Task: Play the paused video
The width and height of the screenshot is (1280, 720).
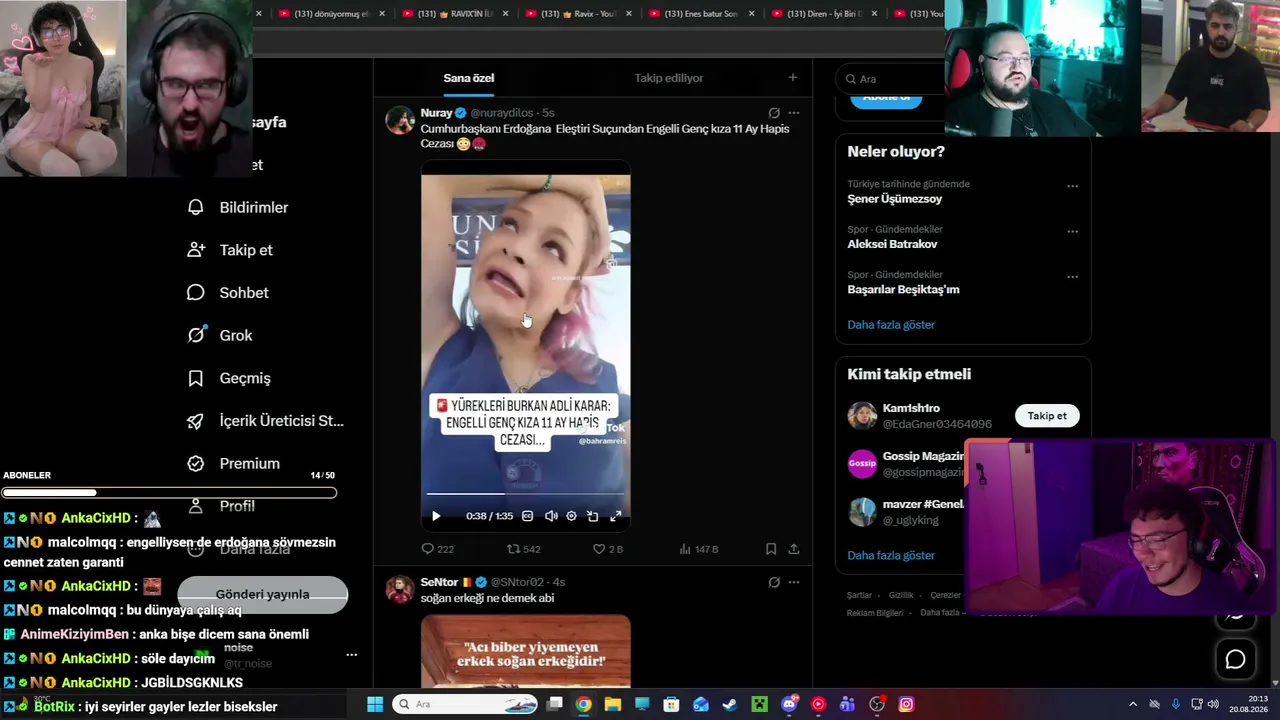Action: [436, 516]
